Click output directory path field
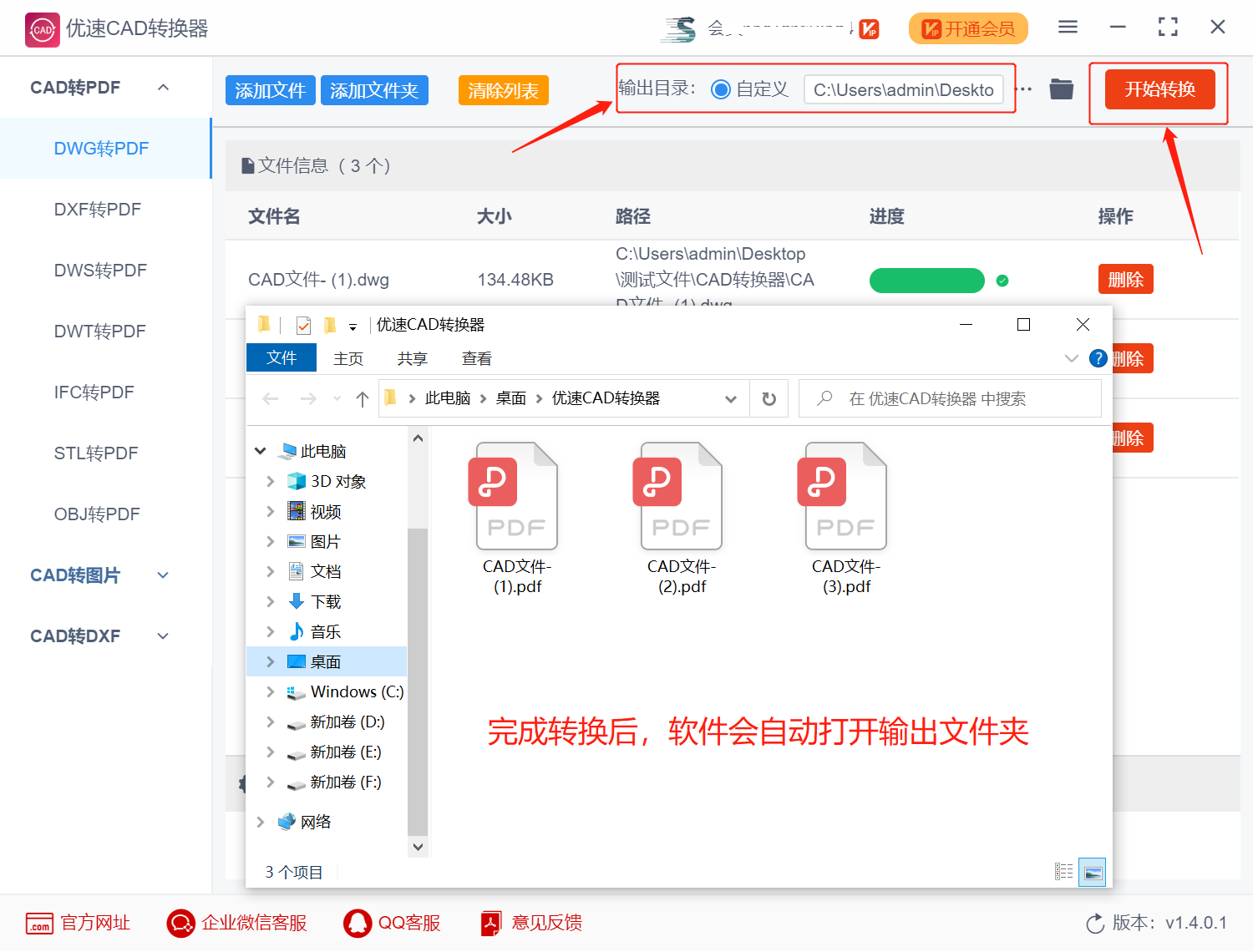 [904, 89]
